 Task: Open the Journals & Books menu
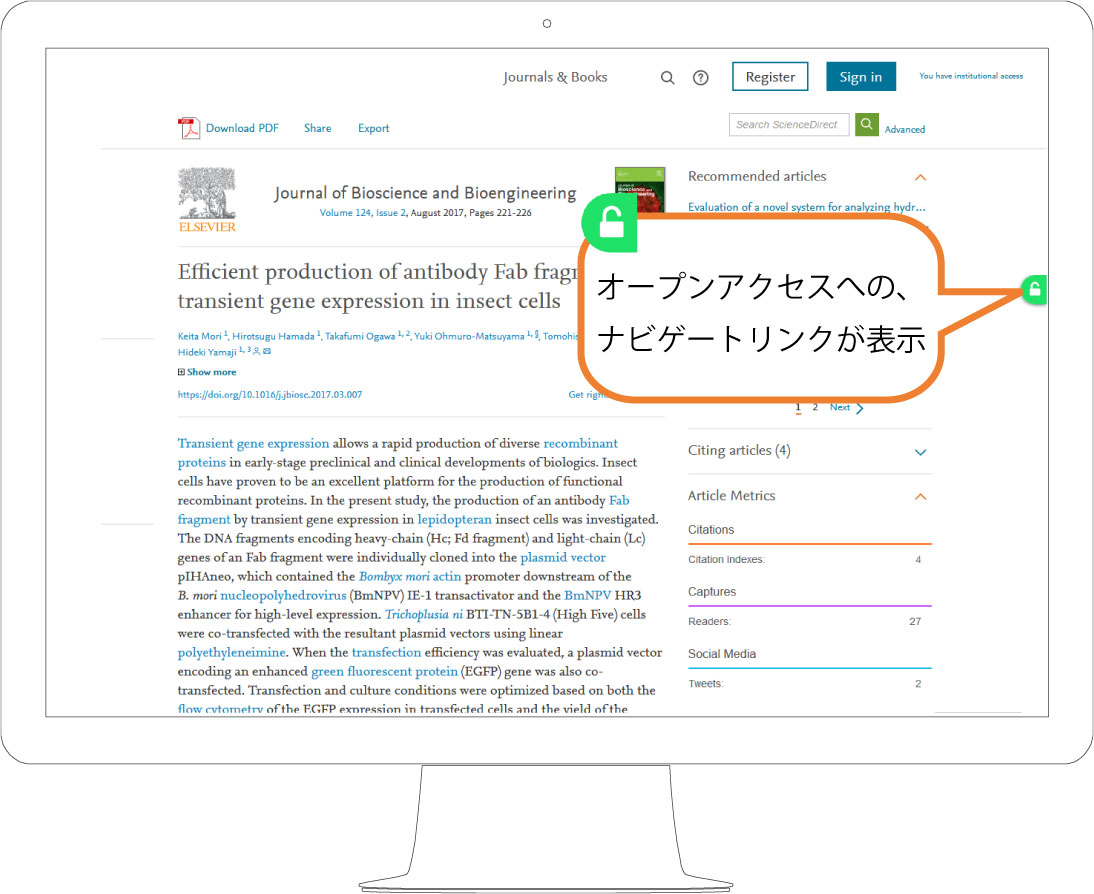555,77
